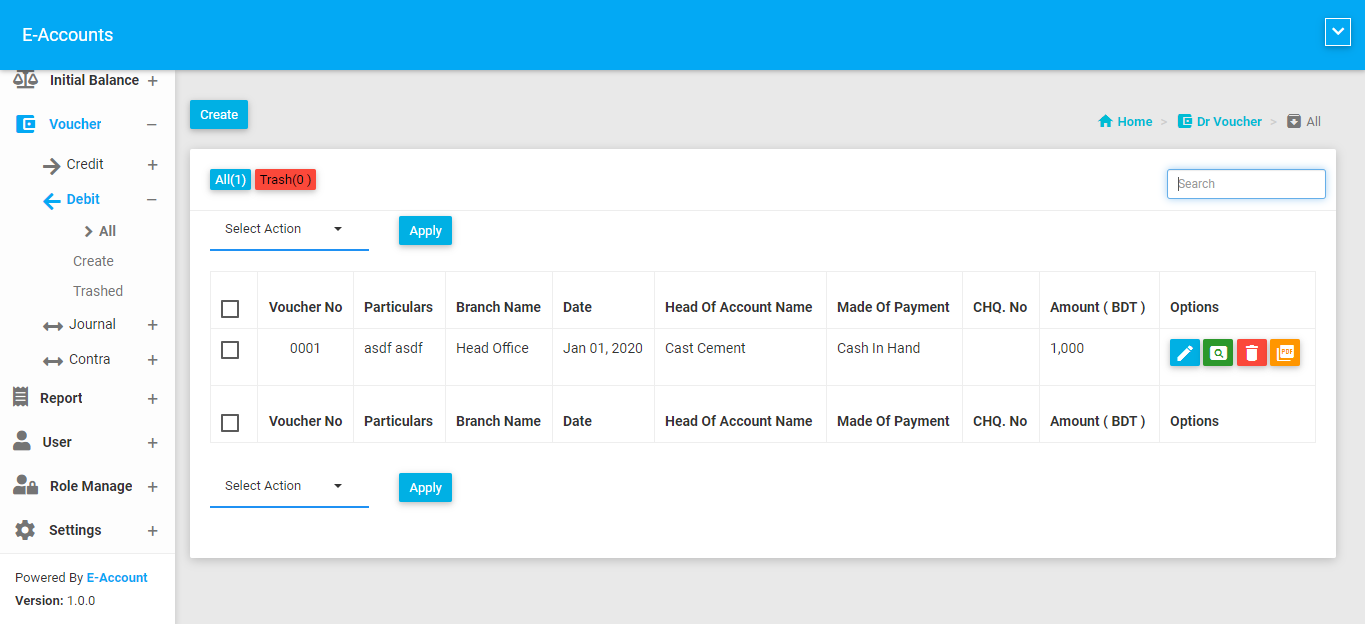Select the checkbox for voucher 0001

230,349
